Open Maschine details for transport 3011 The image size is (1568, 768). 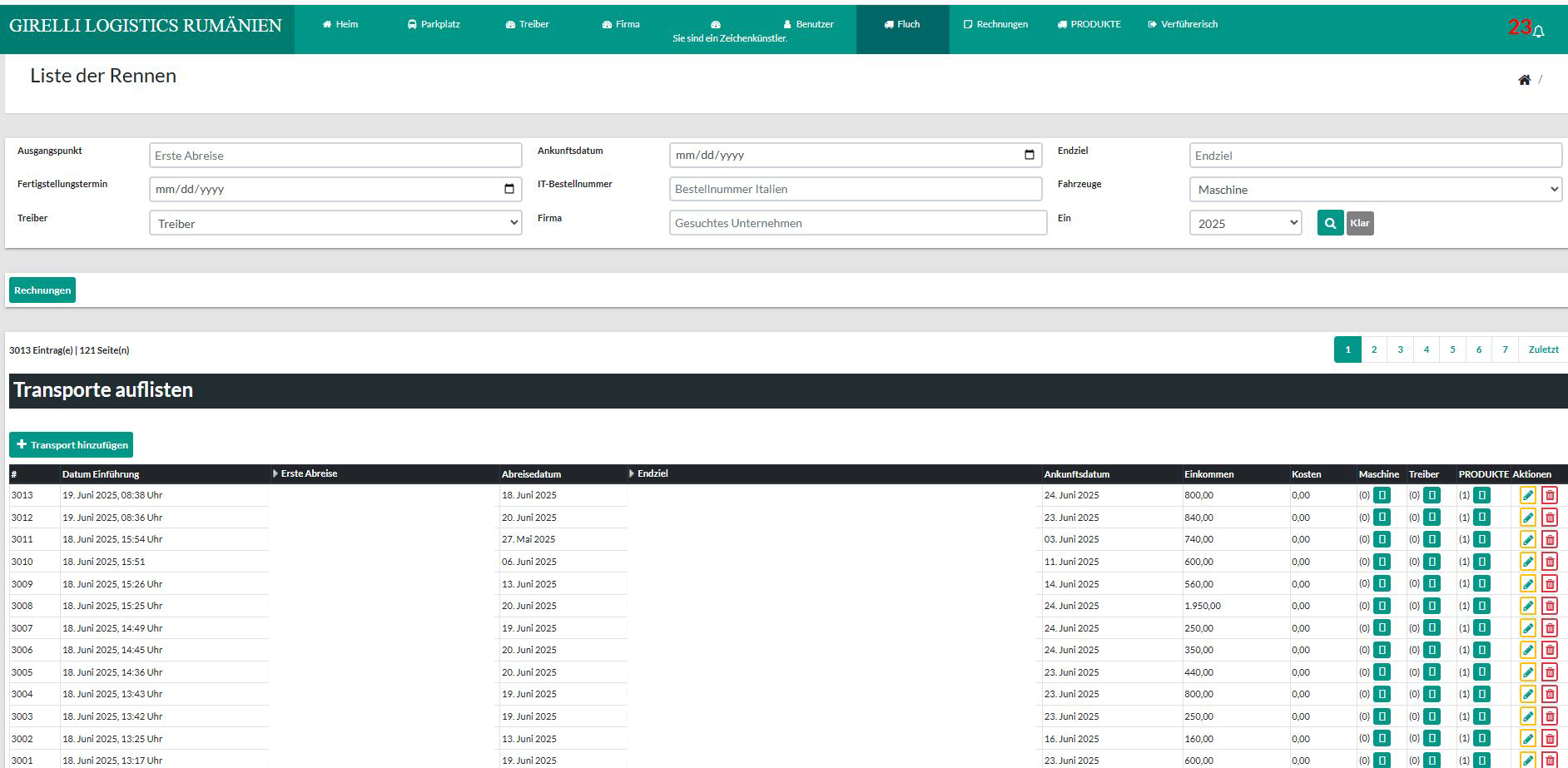click(x=1382, y=539)
